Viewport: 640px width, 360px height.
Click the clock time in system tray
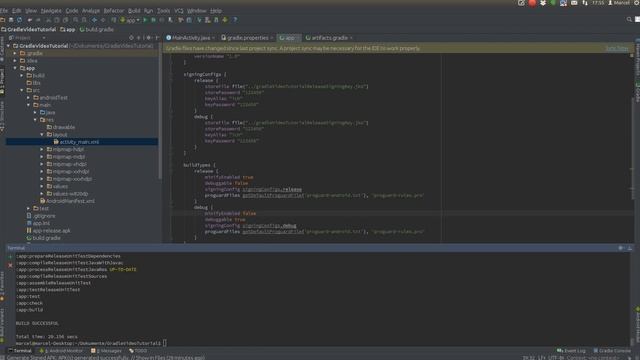coord(598,3)
